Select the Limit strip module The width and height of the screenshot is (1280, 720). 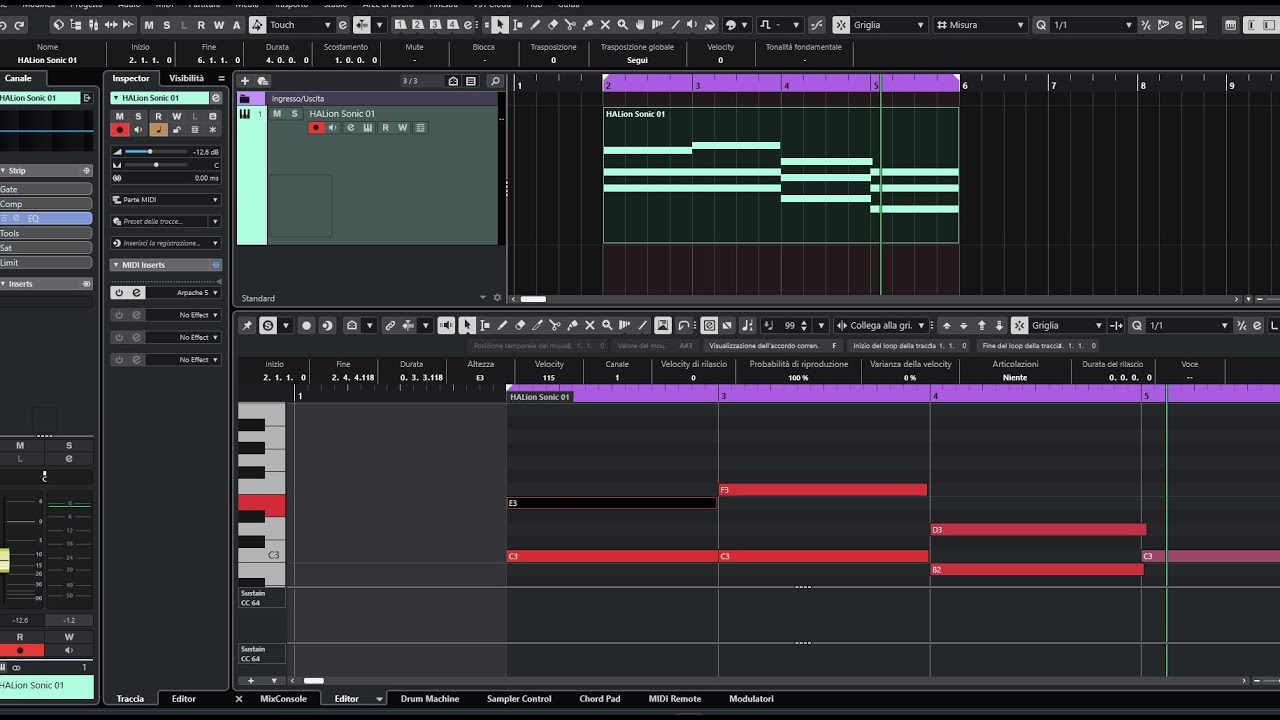click(x=46, y=263)
